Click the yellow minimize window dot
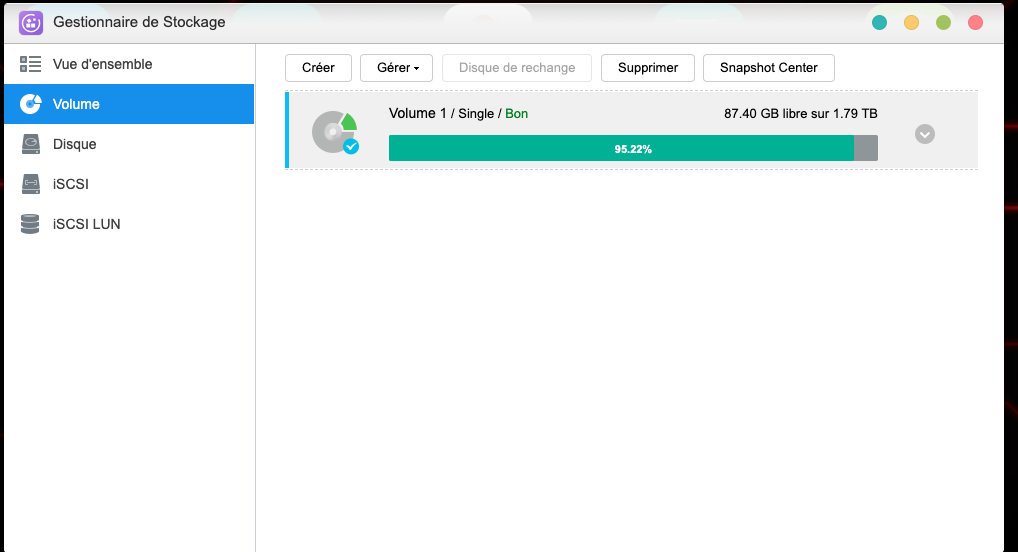The width and height of the screenshot is (1018, 552). point(912,23)
